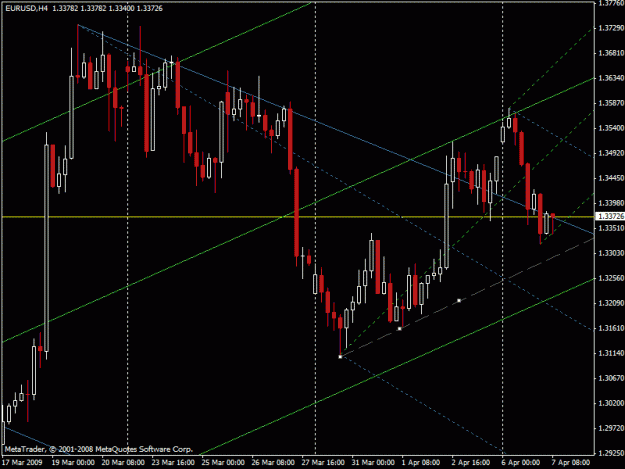Select the 1.30200 price axis value
625x469 pixels.
pos(611,403)
